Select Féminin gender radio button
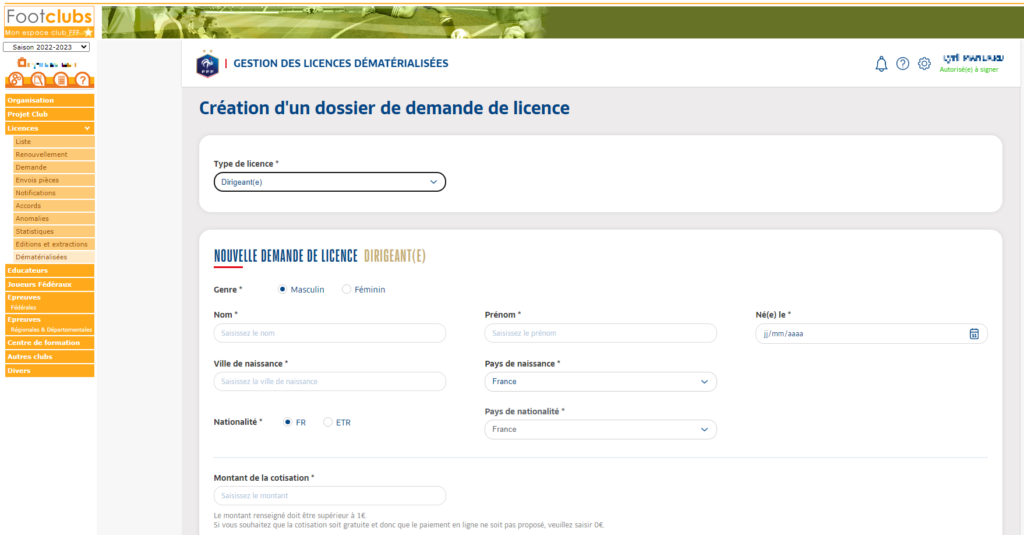Viewport: 1024px width, 535px height. 346,289
